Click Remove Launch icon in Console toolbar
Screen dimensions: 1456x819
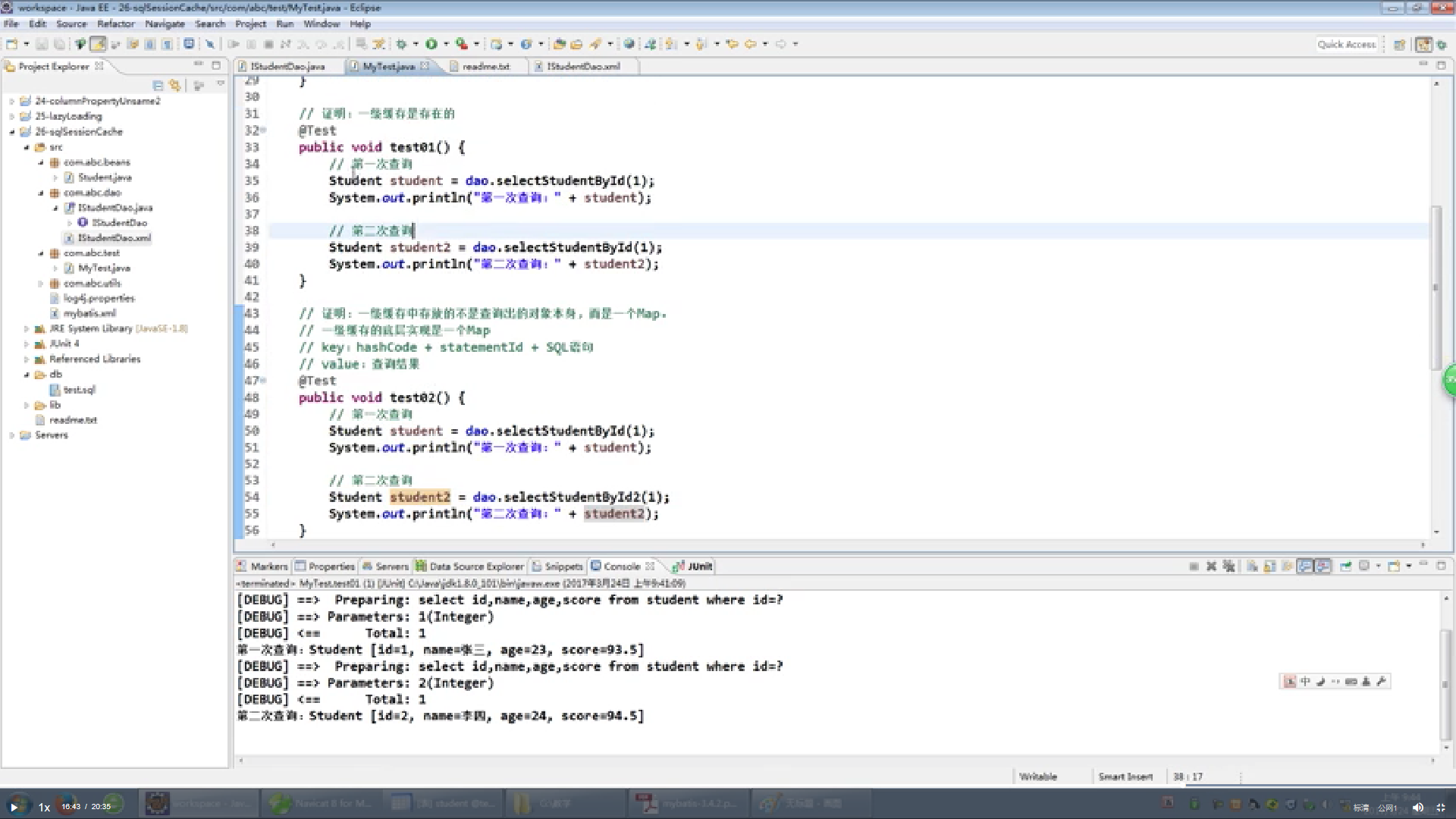[1211, 566]
